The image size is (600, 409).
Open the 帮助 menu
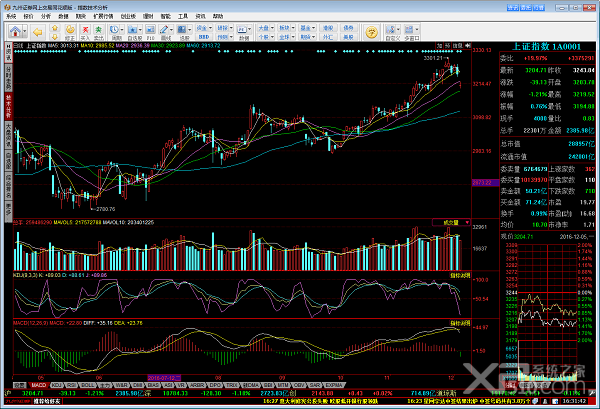coord(218,16)
